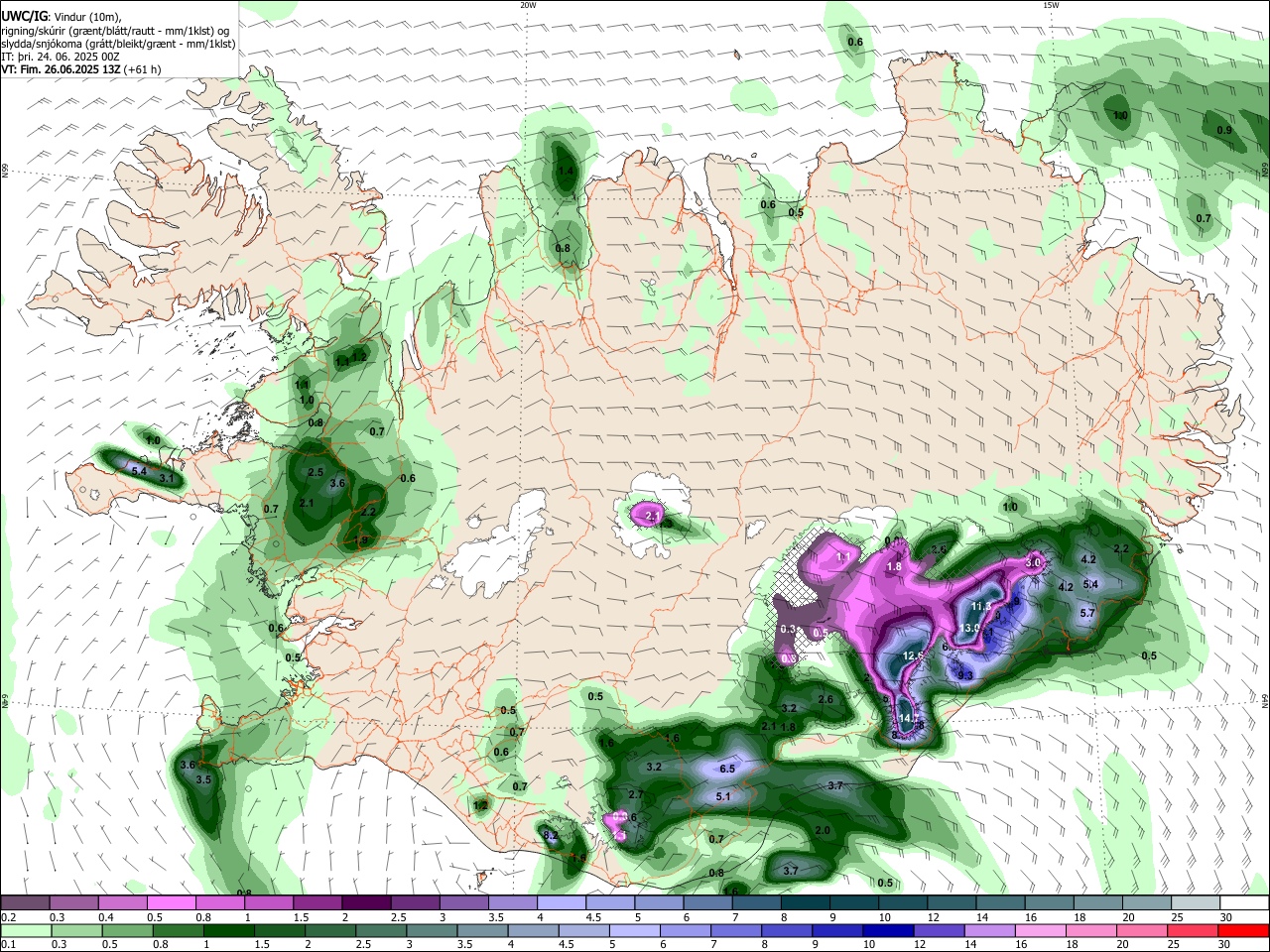This screenshot has width=1270, height=952.
Task: Select the 20 pink swatch, bottom legend row
Action: pos(1141,930)
